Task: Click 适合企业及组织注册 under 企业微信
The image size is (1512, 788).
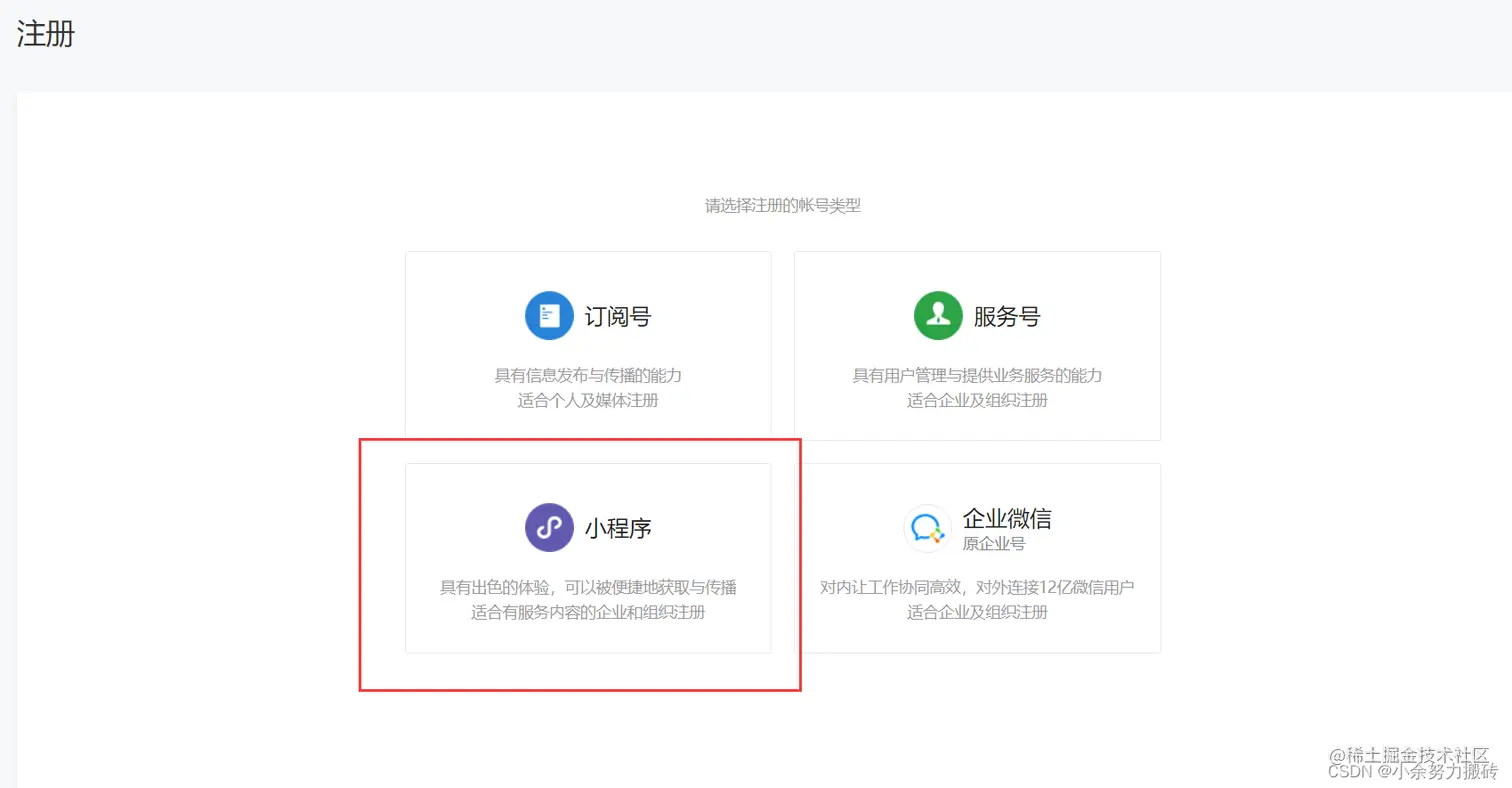Action: coord(977,611)
